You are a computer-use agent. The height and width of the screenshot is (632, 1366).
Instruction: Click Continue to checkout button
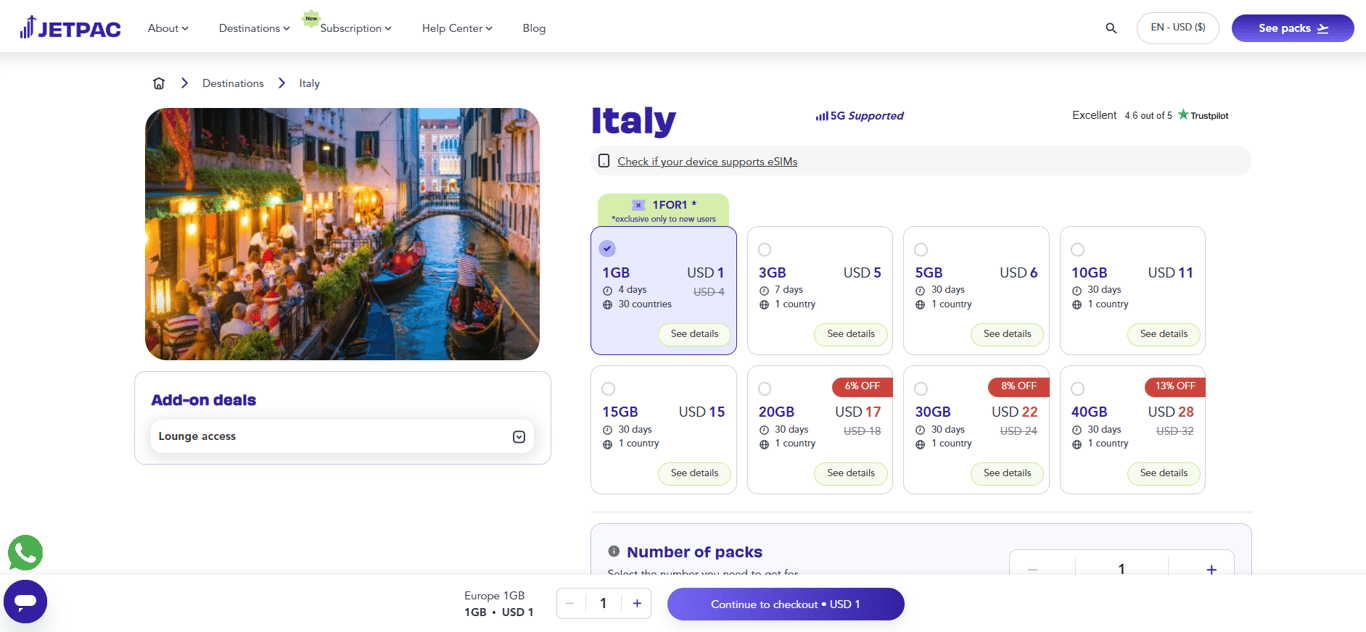(785, 604)
